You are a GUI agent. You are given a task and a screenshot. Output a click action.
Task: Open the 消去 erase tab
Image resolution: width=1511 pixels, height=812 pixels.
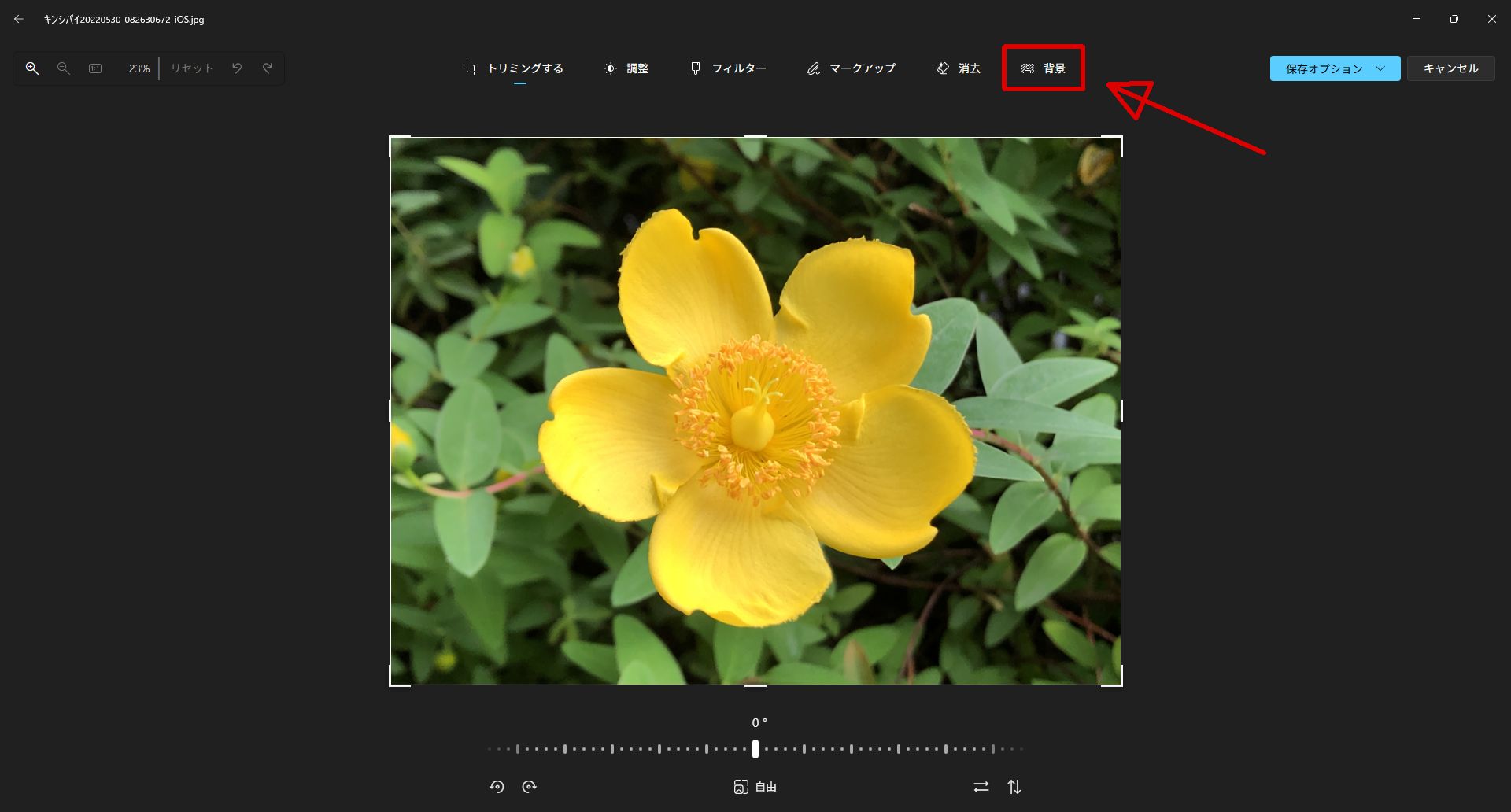(959, 68)
